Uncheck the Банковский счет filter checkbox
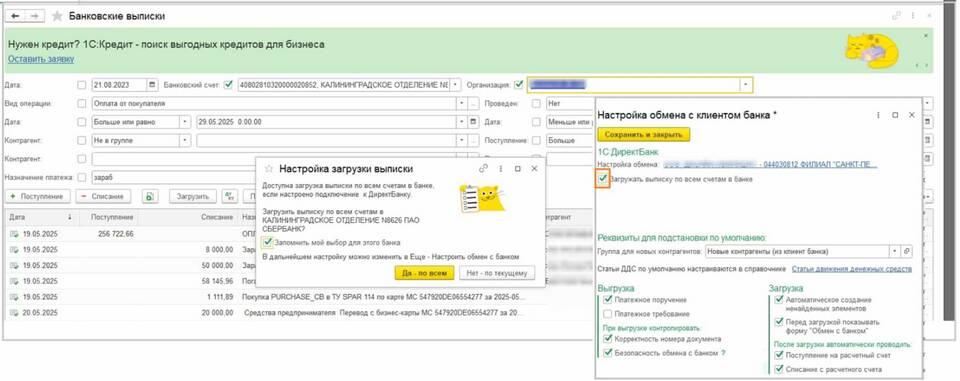This screenshot has width=960, height=381. (229, 85)
